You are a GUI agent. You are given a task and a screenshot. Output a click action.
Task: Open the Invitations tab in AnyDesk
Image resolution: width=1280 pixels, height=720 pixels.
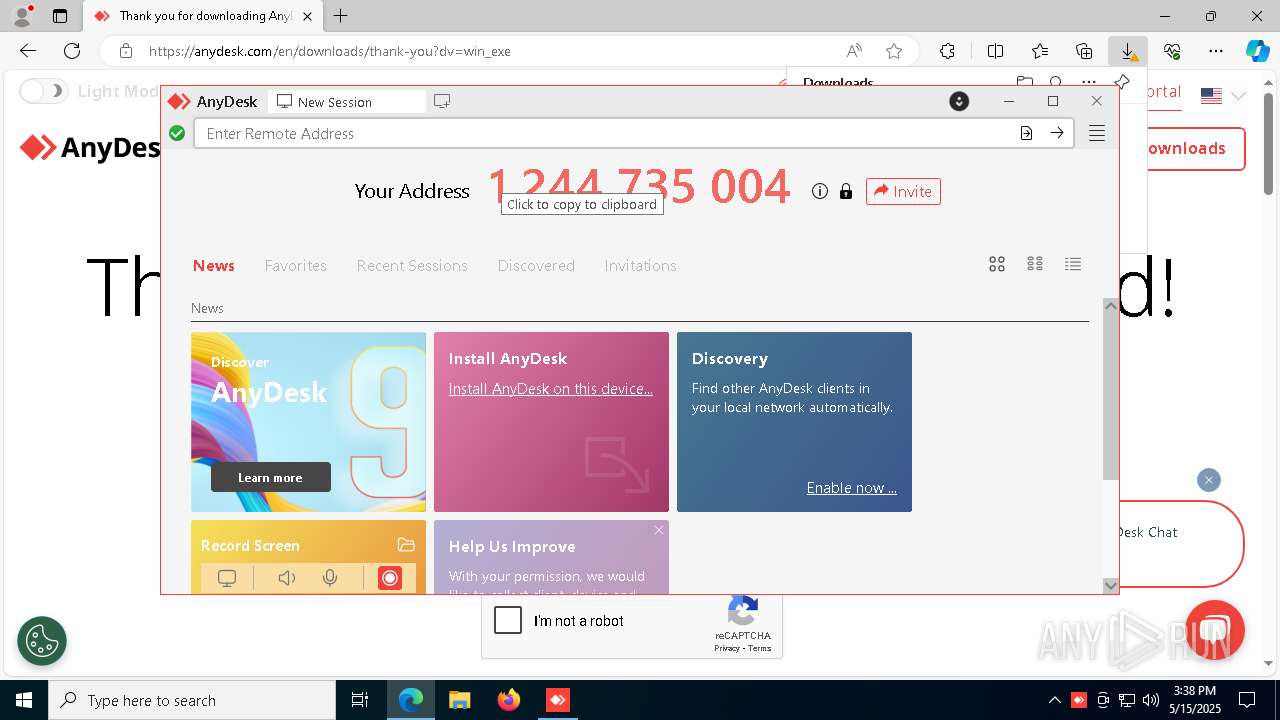(x=640, y=265)
